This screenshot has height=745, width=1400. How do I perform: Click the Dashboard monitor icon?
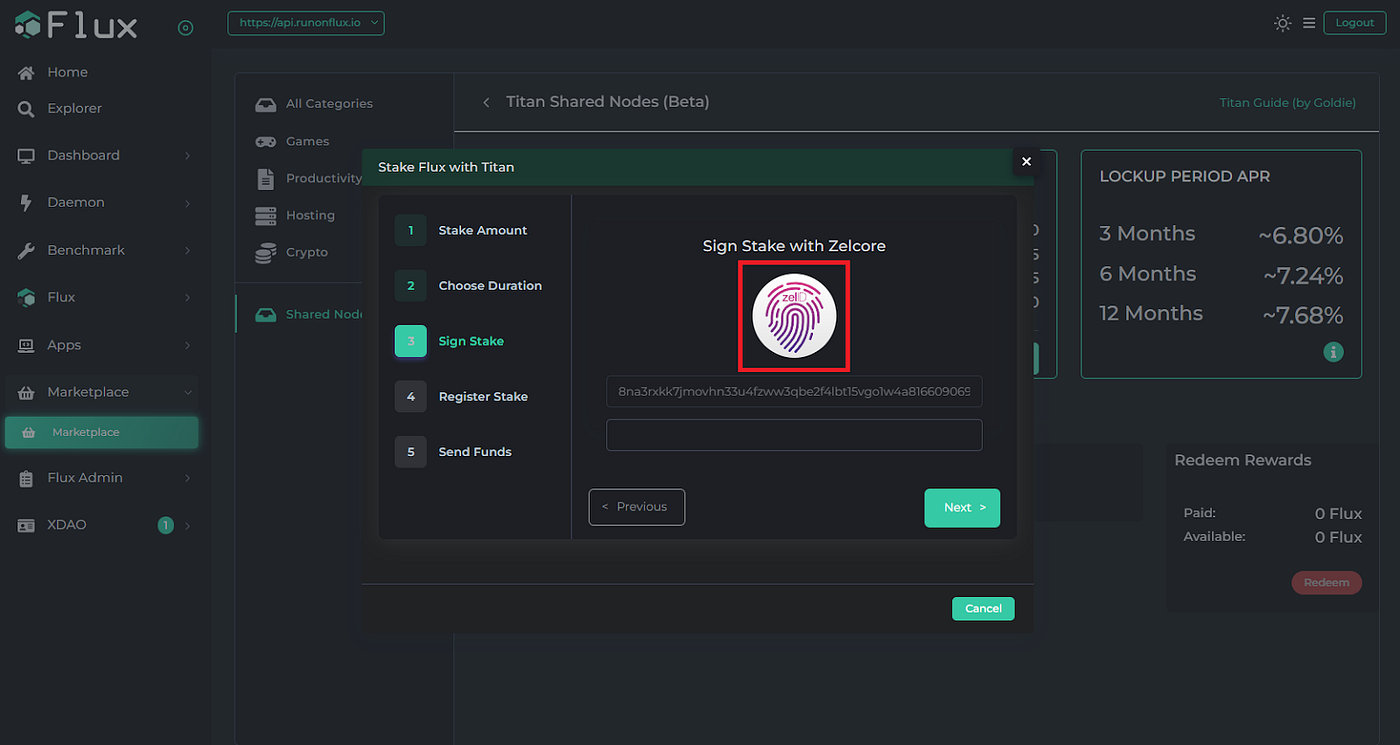[x=26, y=155]
